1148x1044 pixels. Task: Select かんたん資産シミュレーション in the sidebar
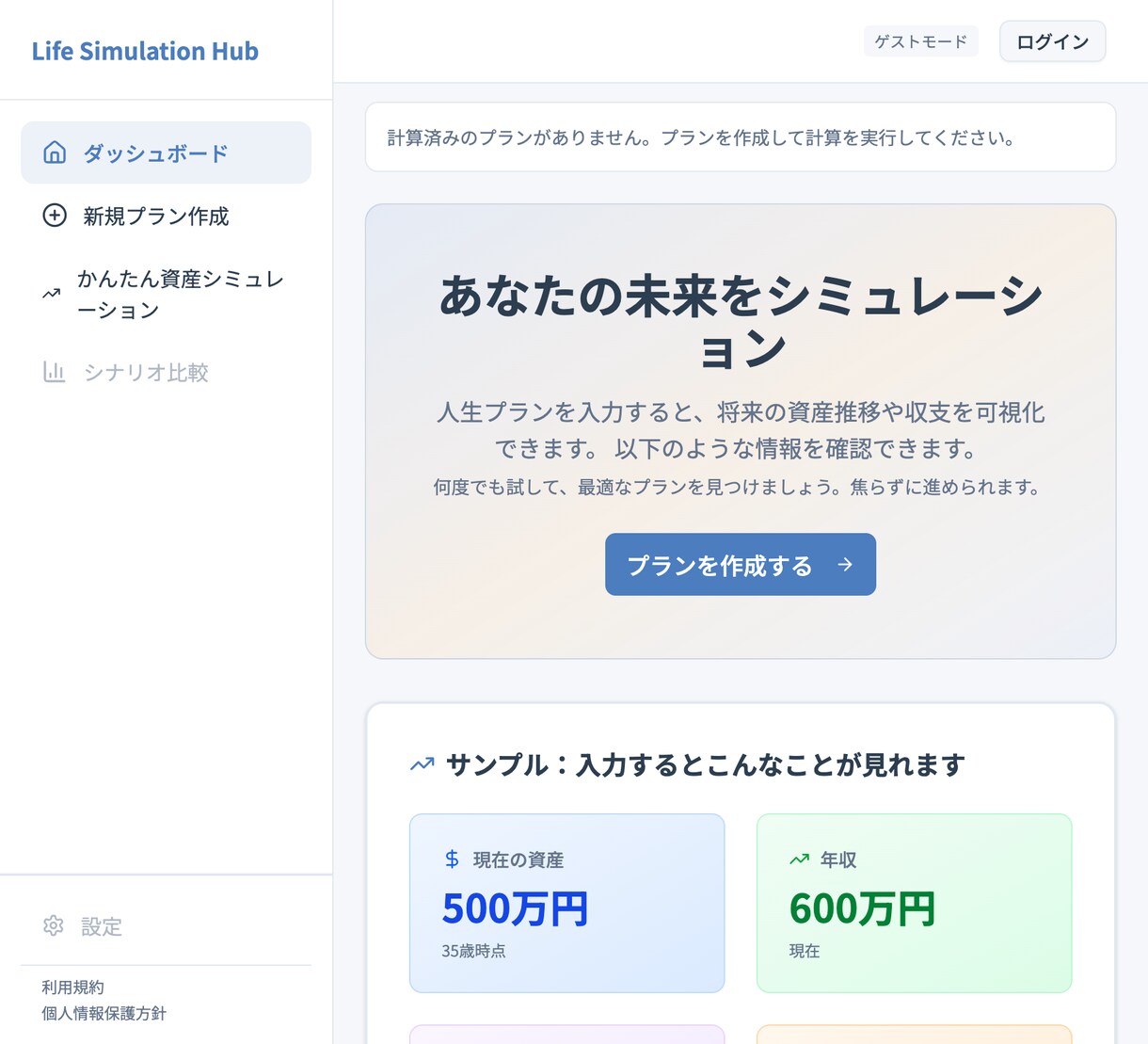[x=166, y=294]
